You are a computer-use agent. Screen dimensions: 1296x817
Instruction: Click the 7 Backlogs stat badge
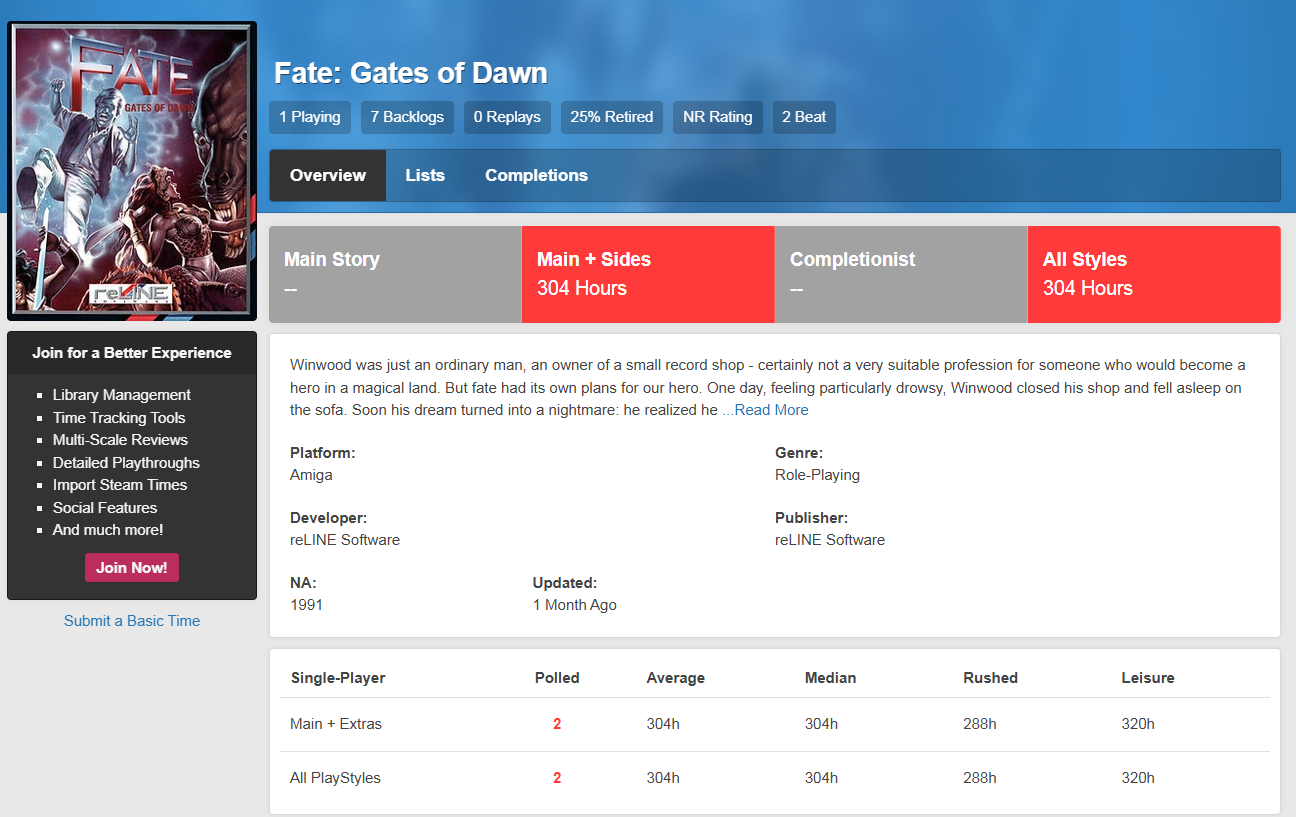click(407, 117)
